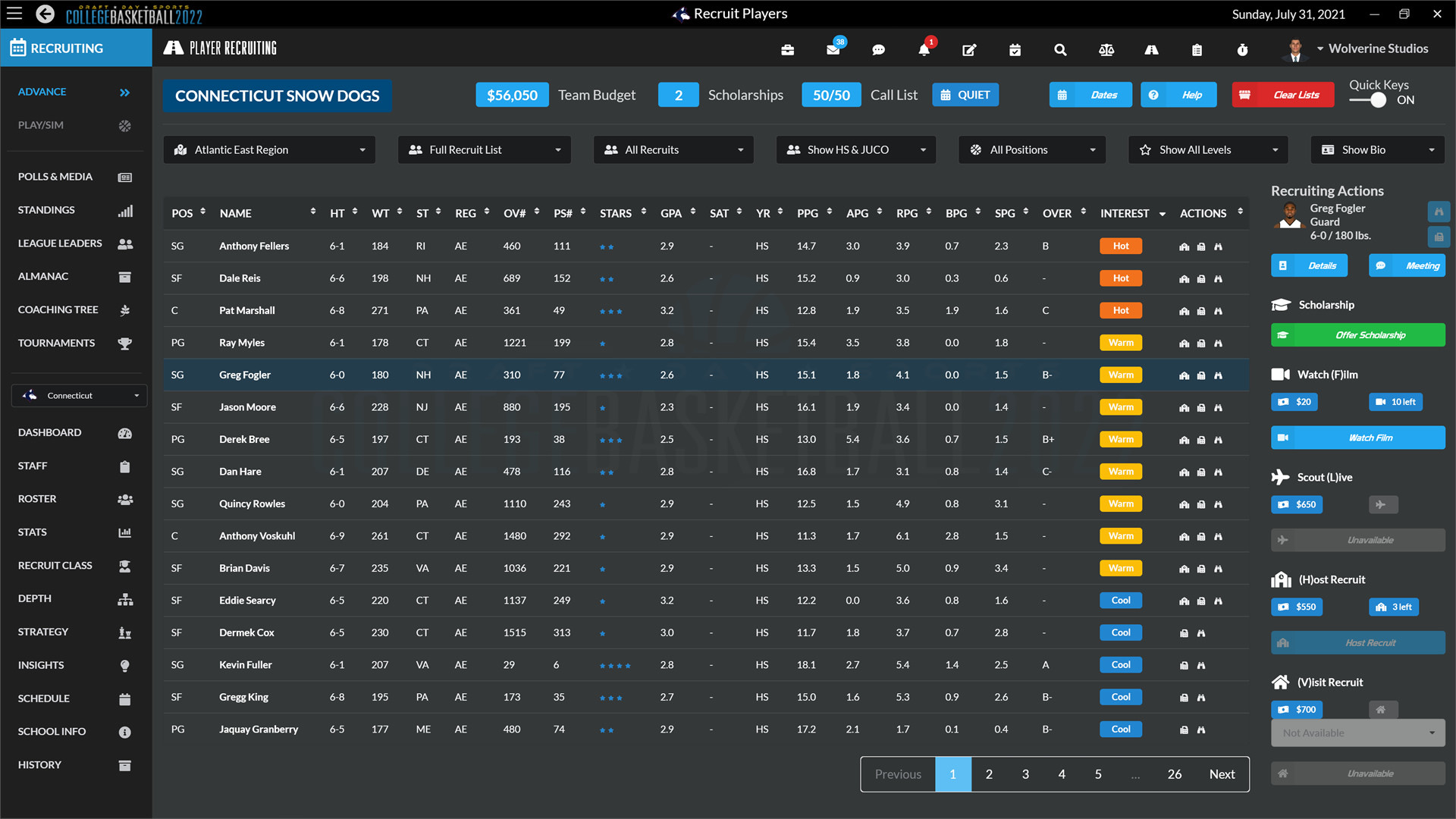The height and width of the screenshot is (819, 1456).
Task: Click the Insights lightbulb icon
Action: [x=125, y=665]
